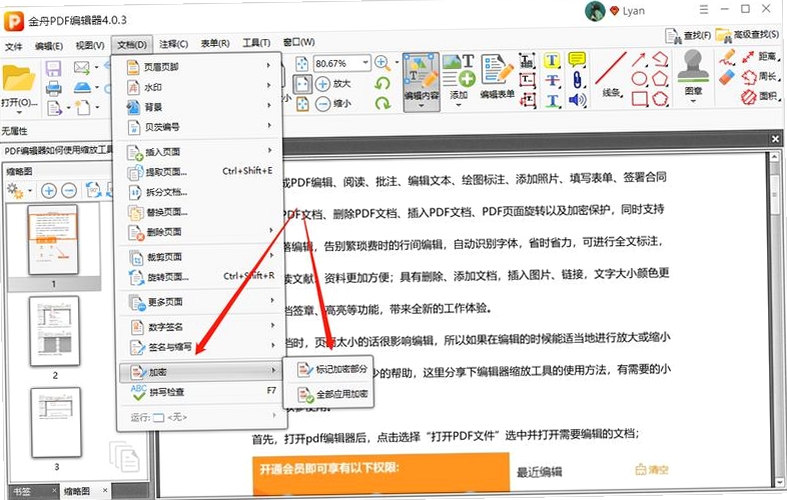
Task: Open the 工具(T) menu
Action: 256,43
